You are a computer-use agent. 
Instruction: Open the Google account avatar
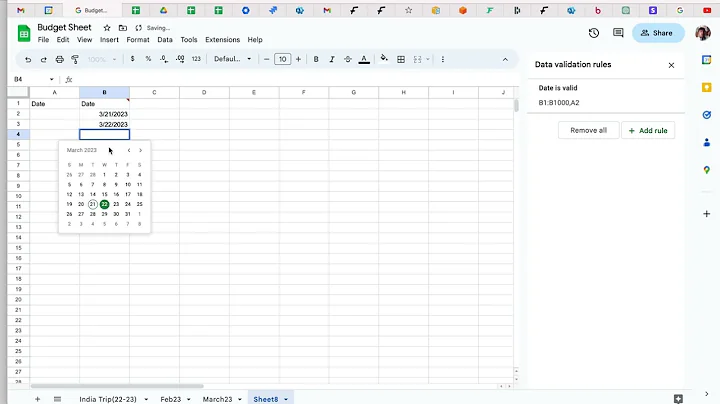[703, 33]
